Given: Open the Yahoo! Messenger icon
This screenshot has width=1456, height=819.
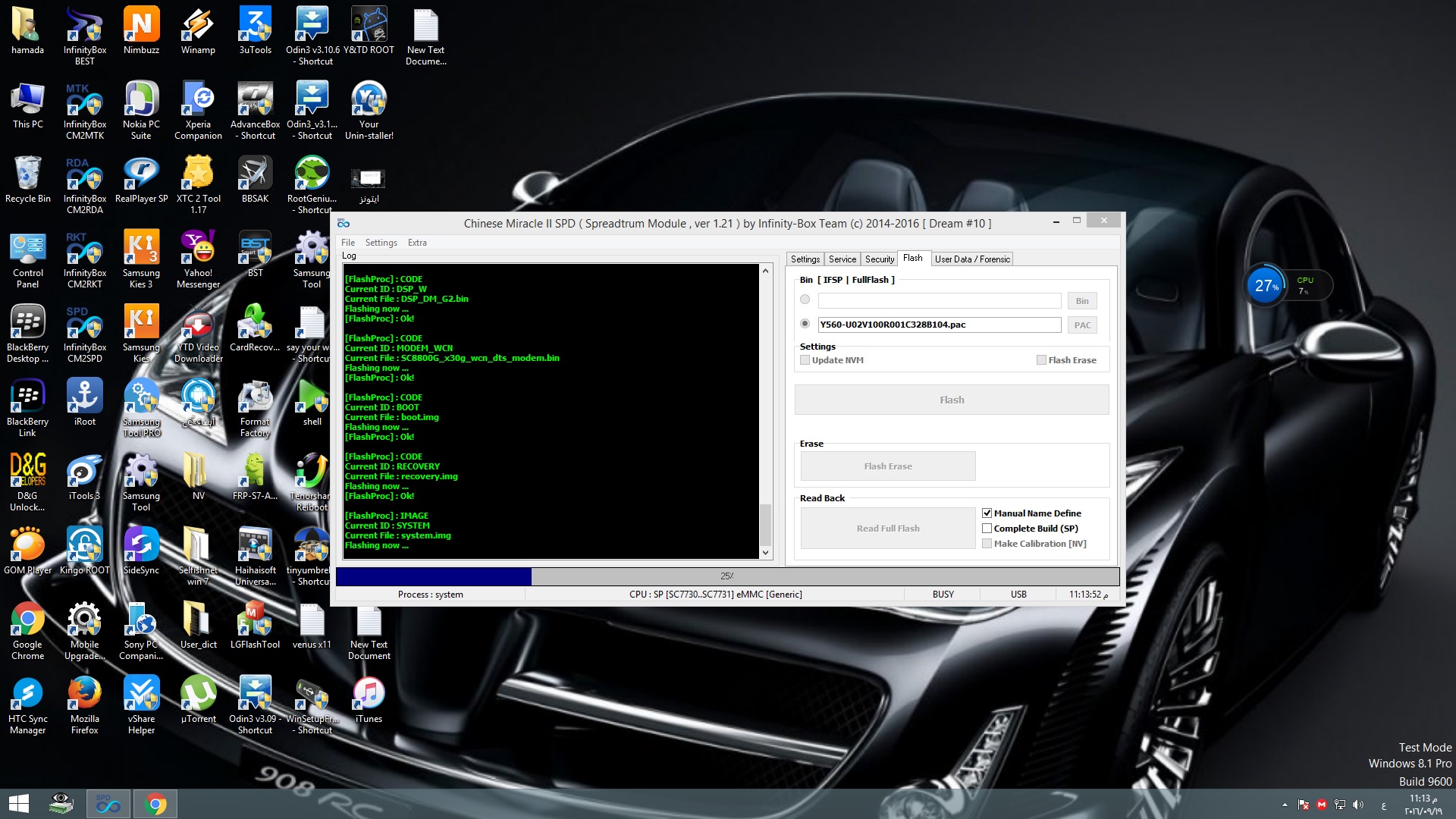Looking at the screenshot, I should [x=198, y=259].
